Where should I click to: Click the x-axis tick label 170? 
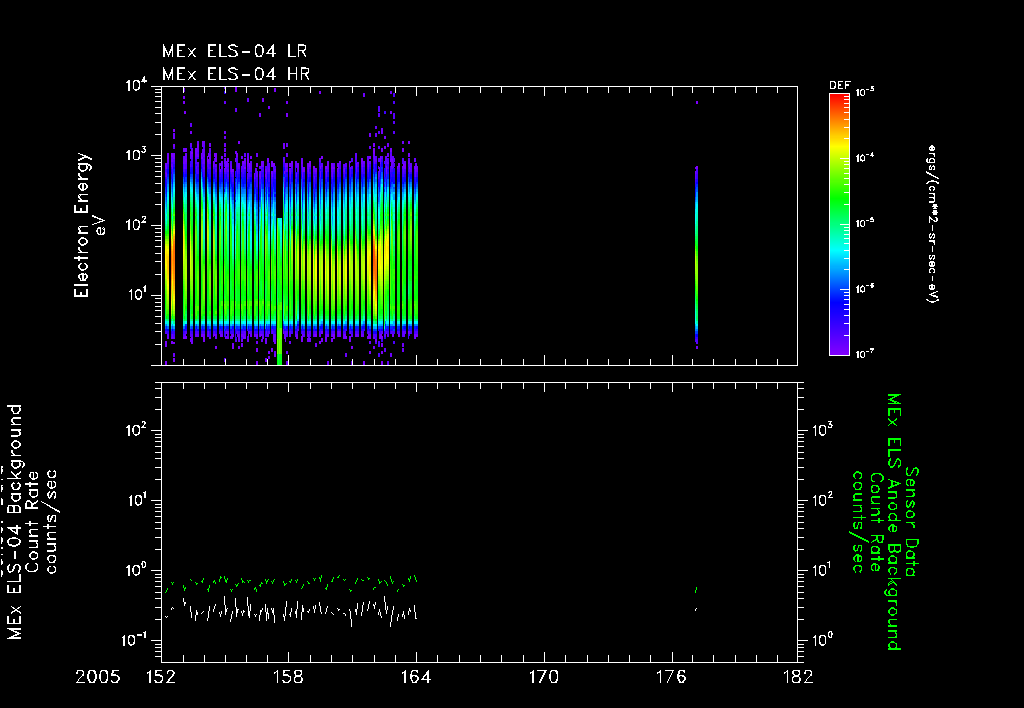(543, 677)
